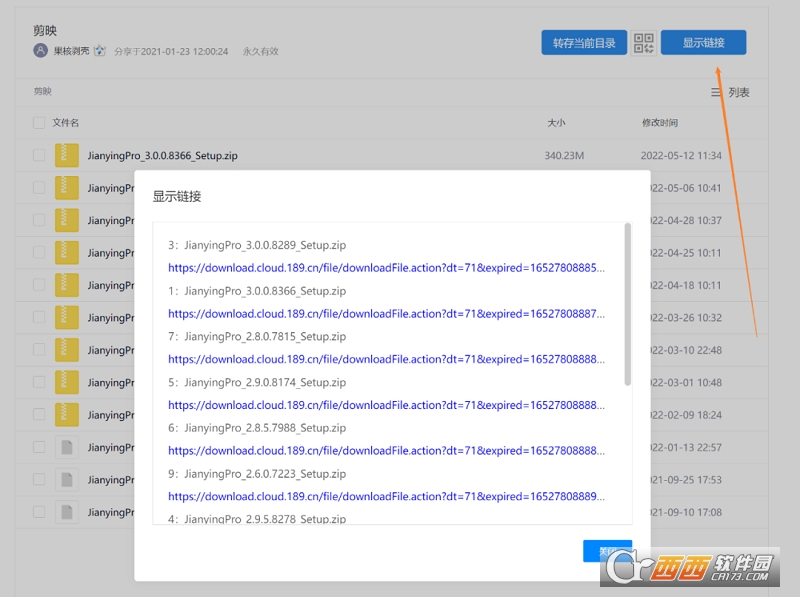Click the yellow zip folder icon in second row
800x597 pixels.
[67, 187]
